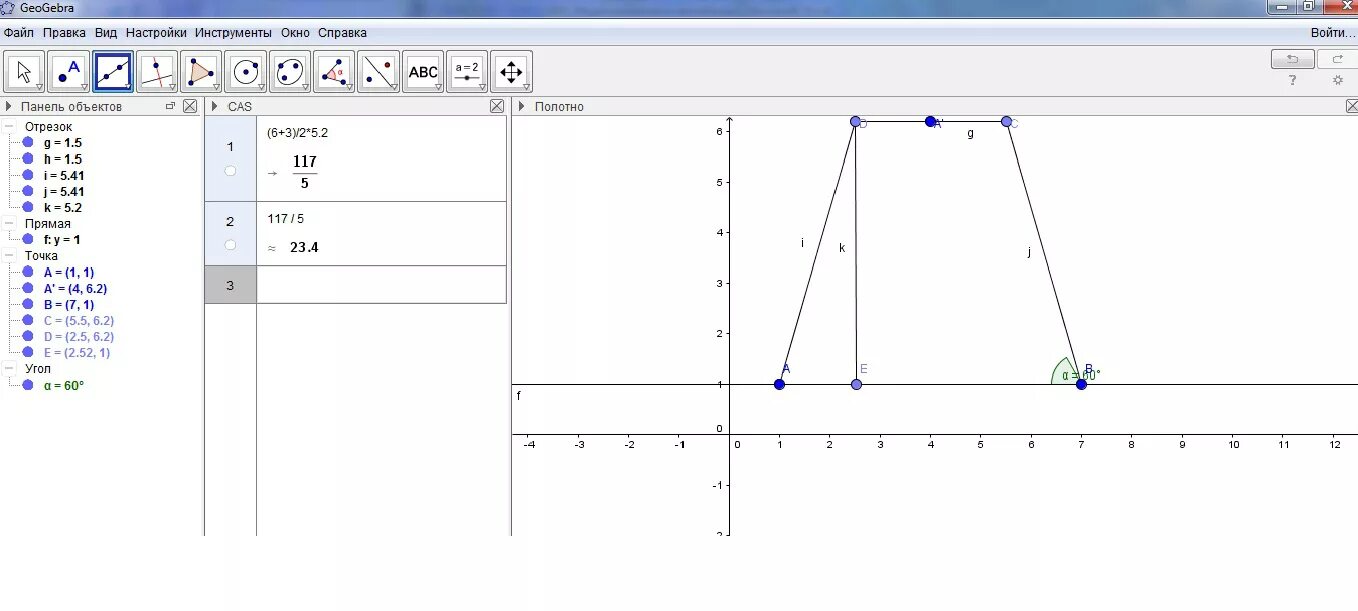Open the Инструменты menu

coord(233,32)
